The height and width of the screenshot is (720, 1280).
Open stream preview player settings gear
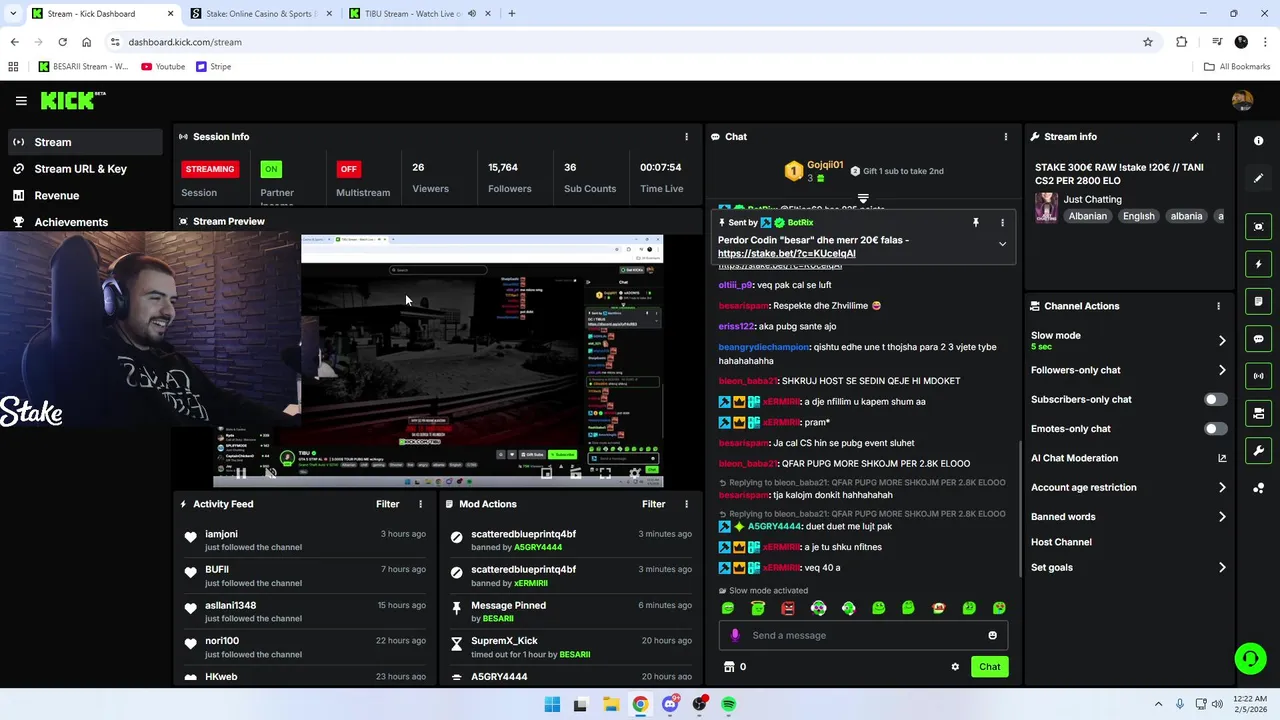point(634,473)
